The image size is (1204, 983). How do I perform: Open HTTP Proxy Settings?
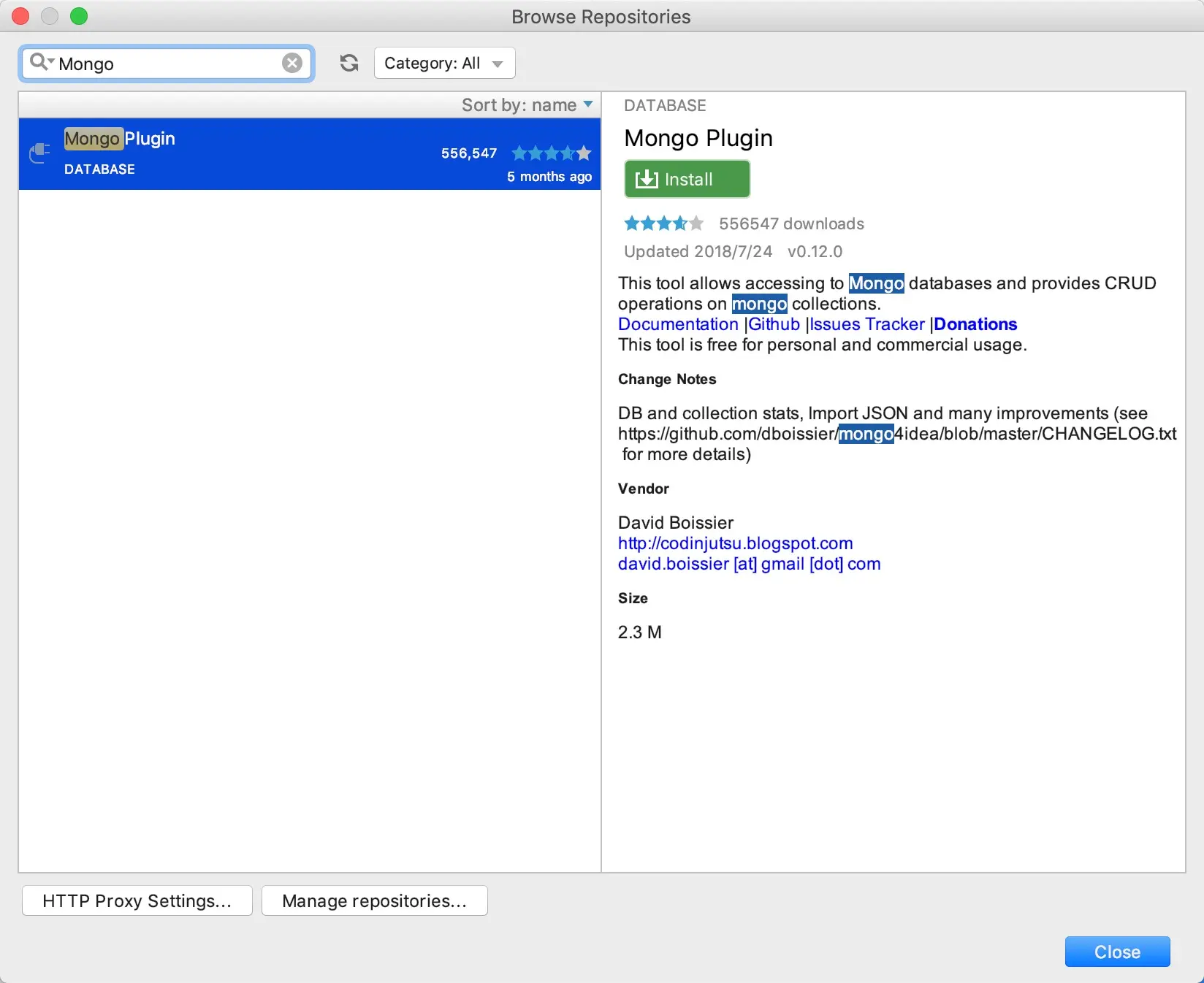(137, 900)
